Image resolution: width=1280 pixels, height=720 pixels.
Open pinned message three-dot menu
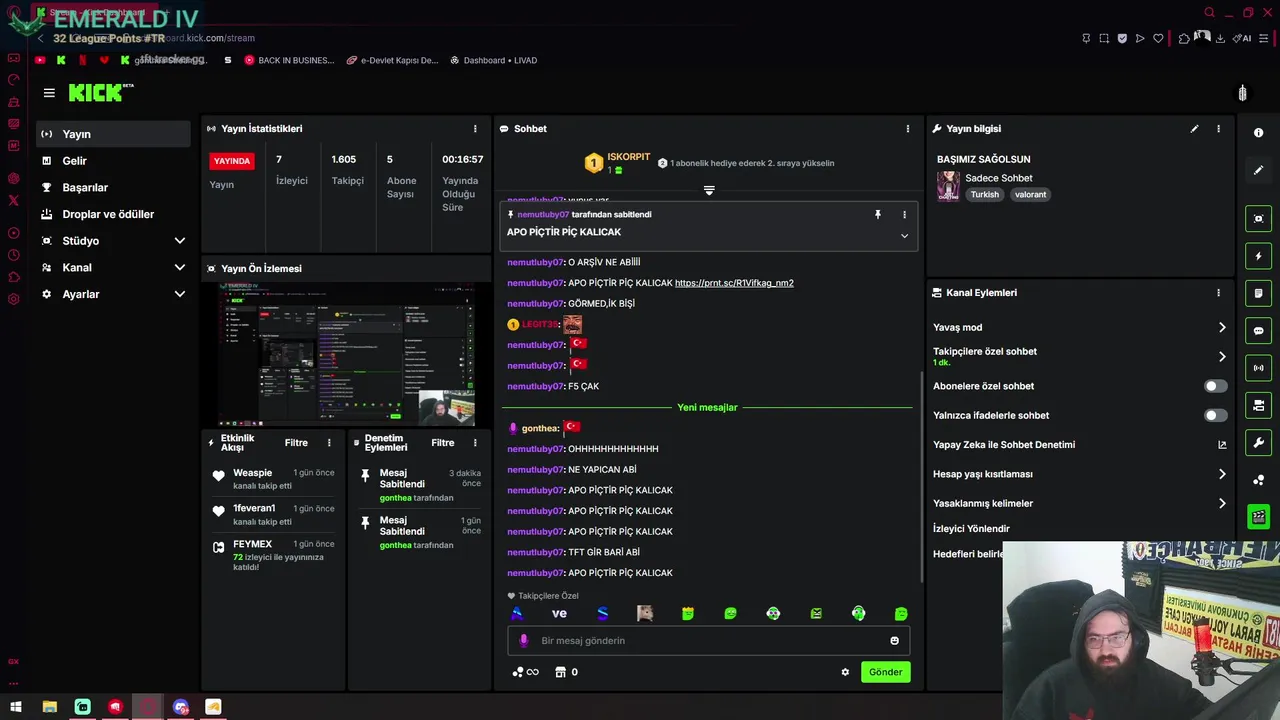click(904, 215)
